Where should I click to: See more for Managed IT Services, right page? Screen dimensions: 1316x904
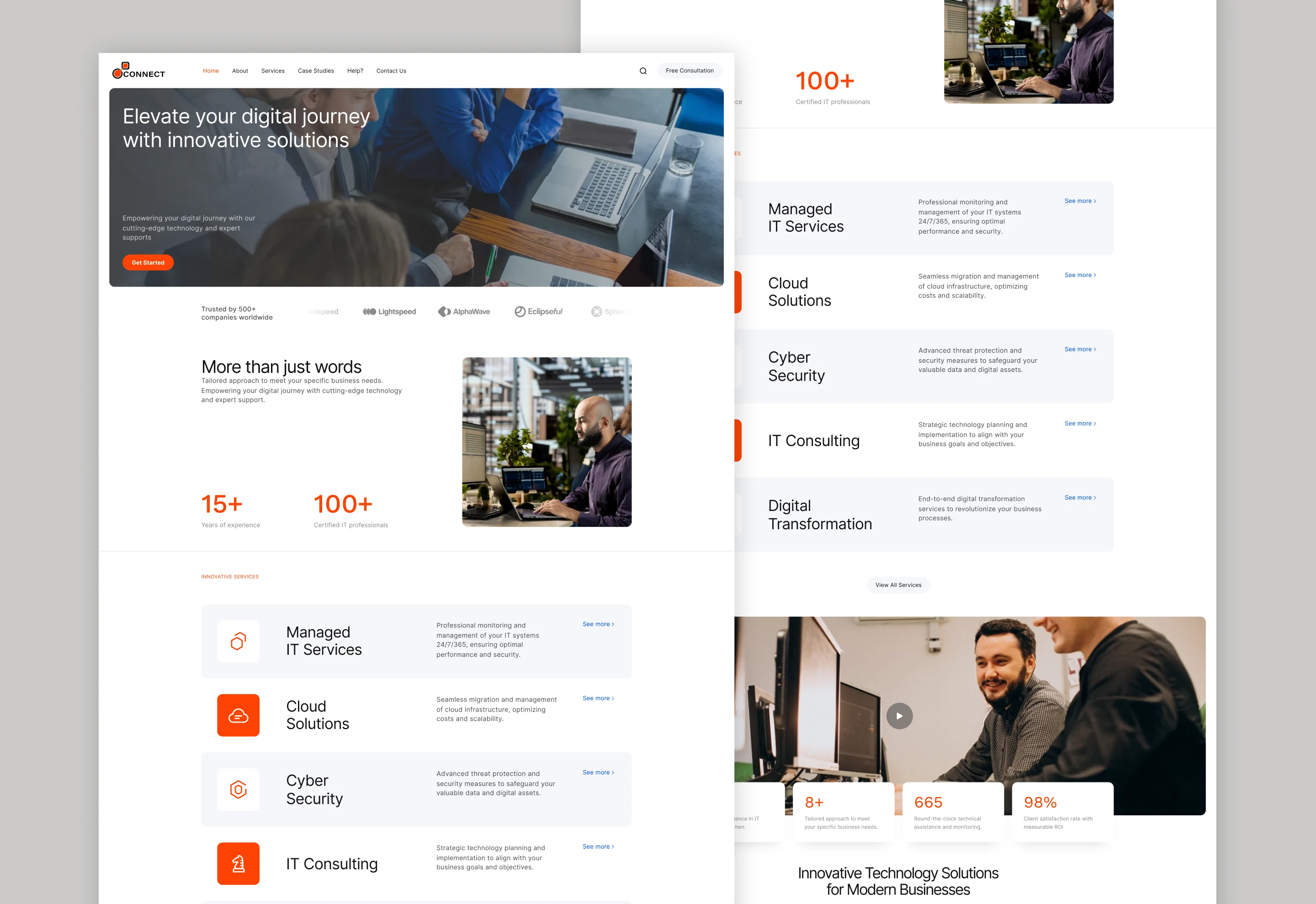1080,201
